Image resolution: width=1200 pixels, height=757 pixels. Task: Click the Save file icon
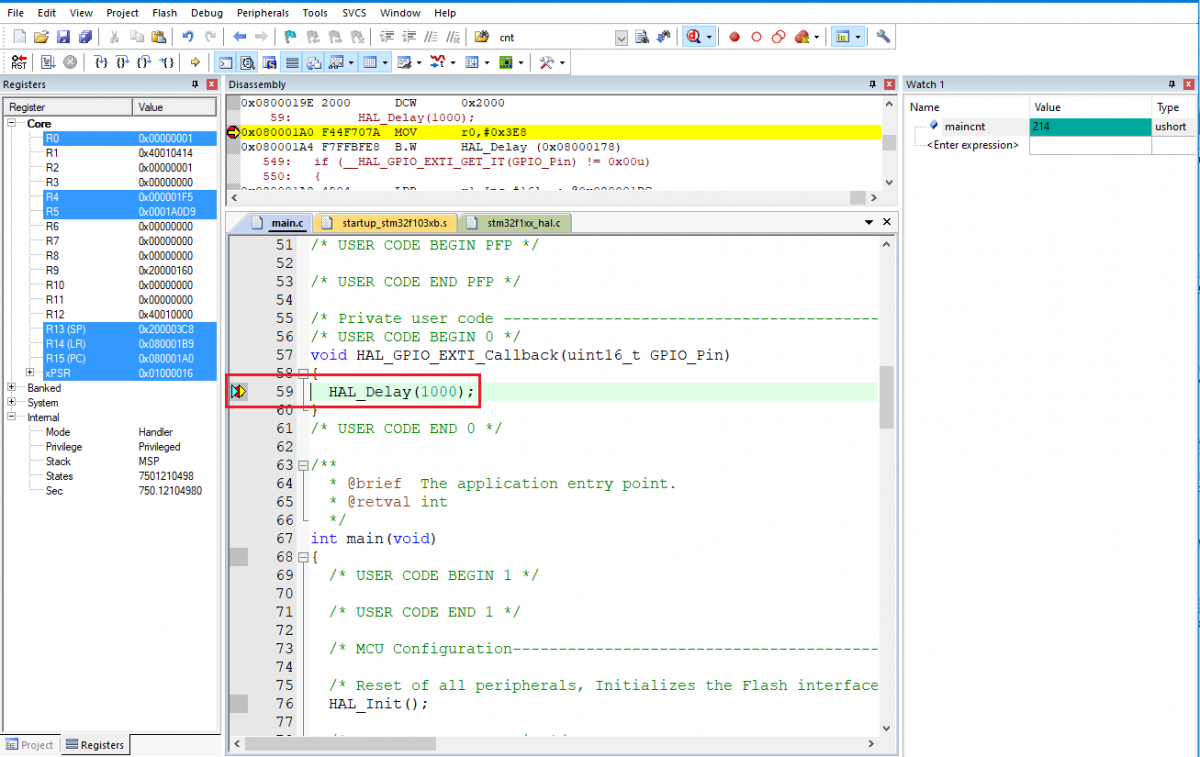click(63, 37)
